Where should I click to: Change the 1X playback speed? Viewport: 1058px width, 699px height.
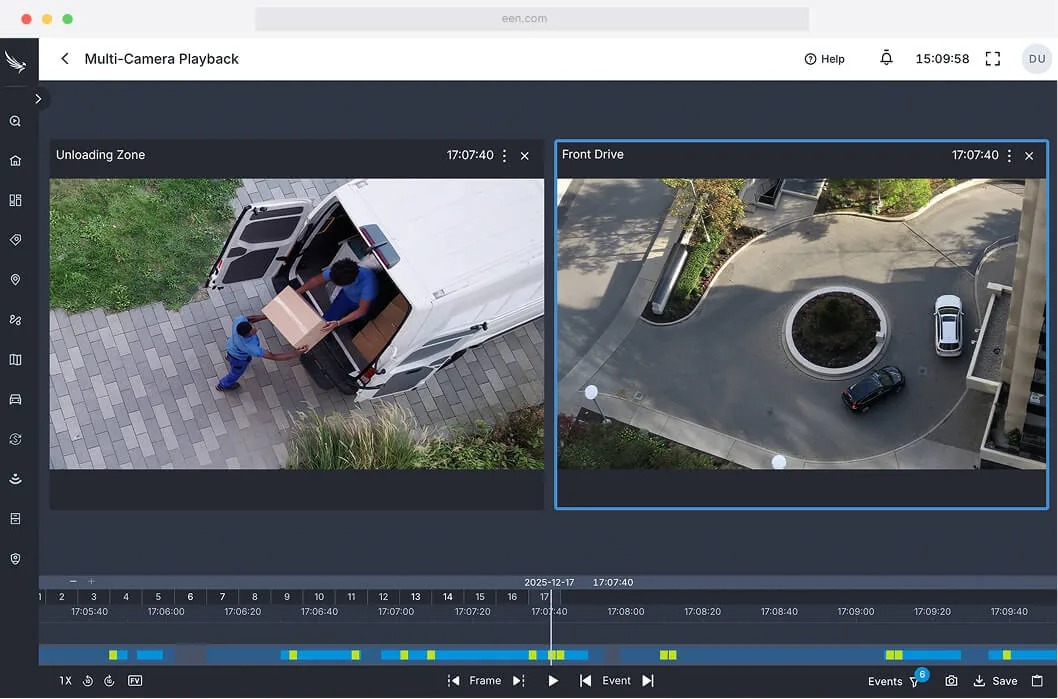pos(65,681)
